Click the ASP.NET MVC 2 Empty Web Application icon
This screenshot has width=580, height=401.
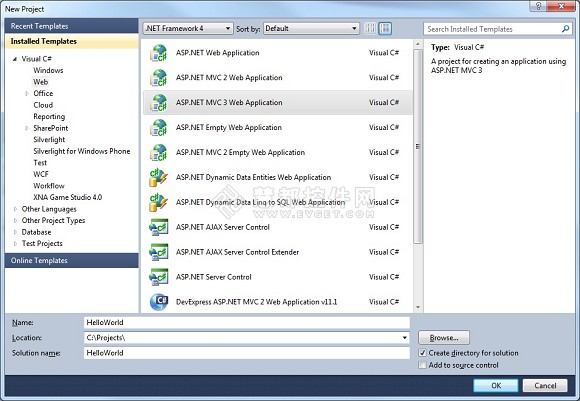[x=159, y=152]
